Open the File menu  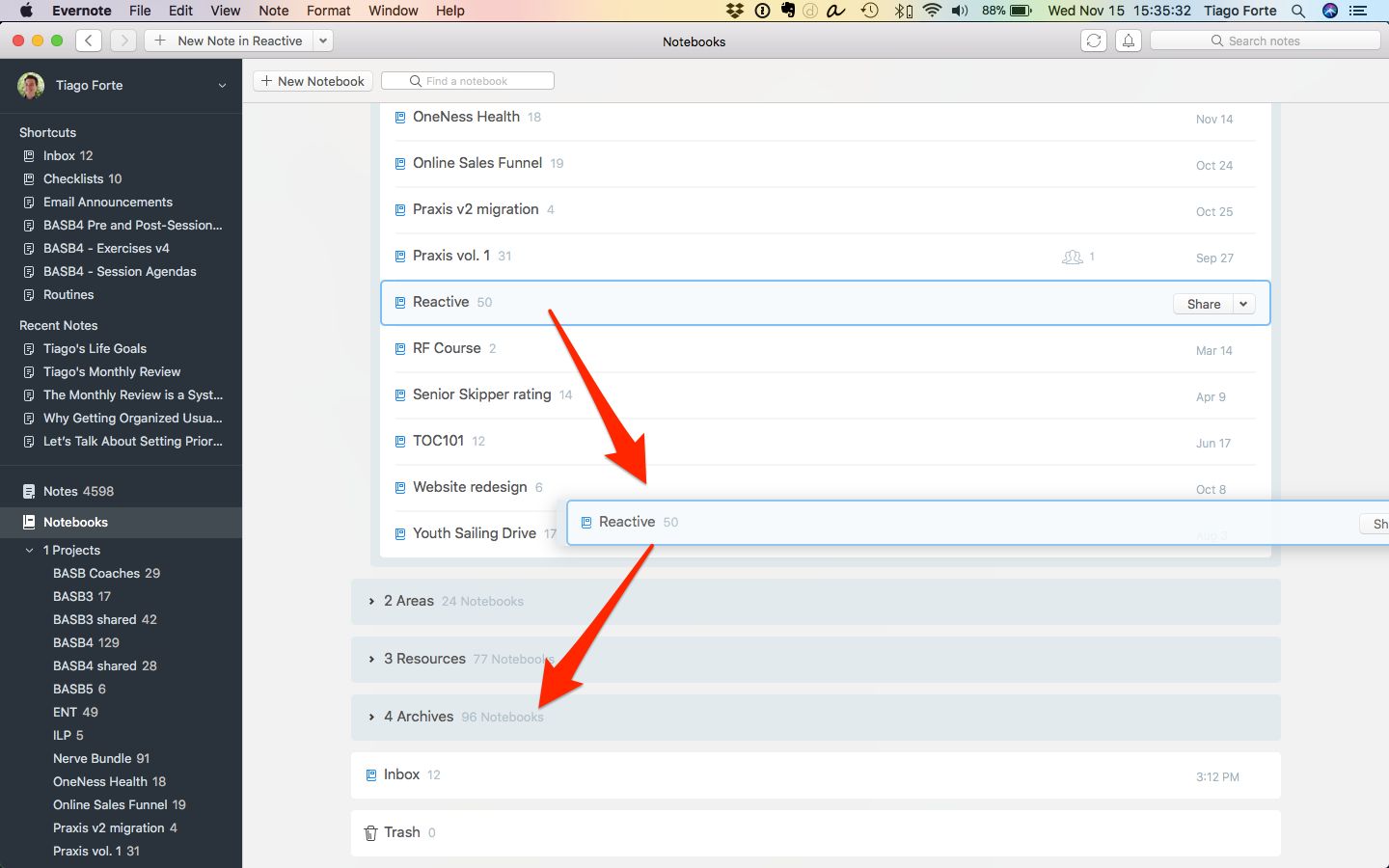point(140,11)
